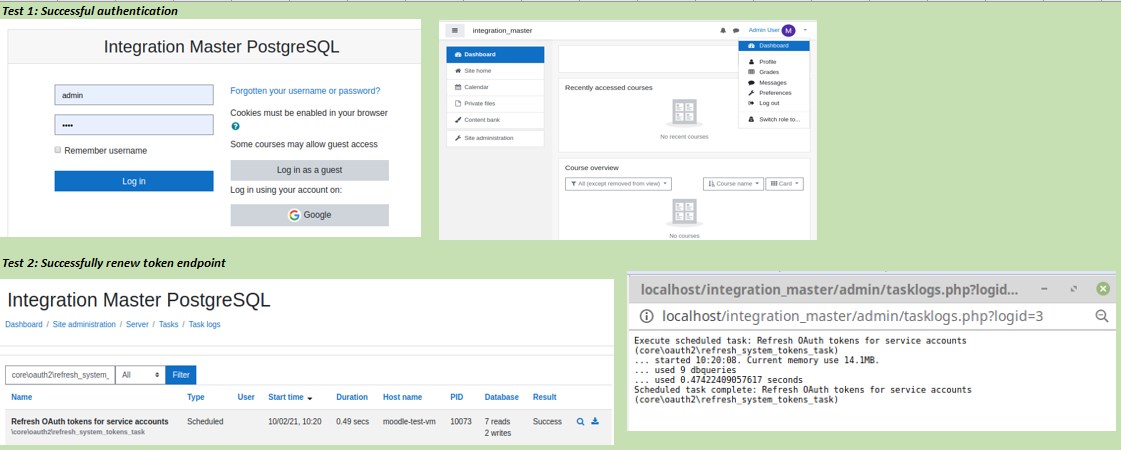Viewport: 1121px width, 450px height.
Task: Open the hamburger side drawer toggle
Action: 455,31
